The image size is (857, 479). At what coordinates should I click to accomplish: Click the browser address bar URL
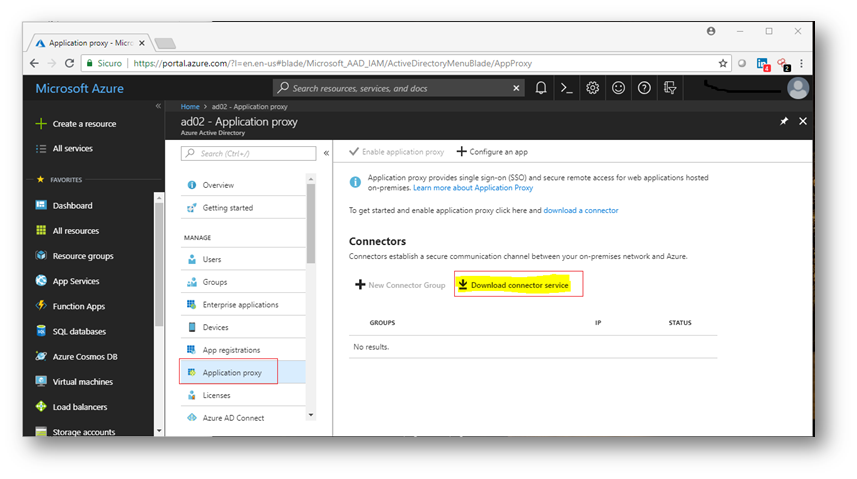click(332, 63)
